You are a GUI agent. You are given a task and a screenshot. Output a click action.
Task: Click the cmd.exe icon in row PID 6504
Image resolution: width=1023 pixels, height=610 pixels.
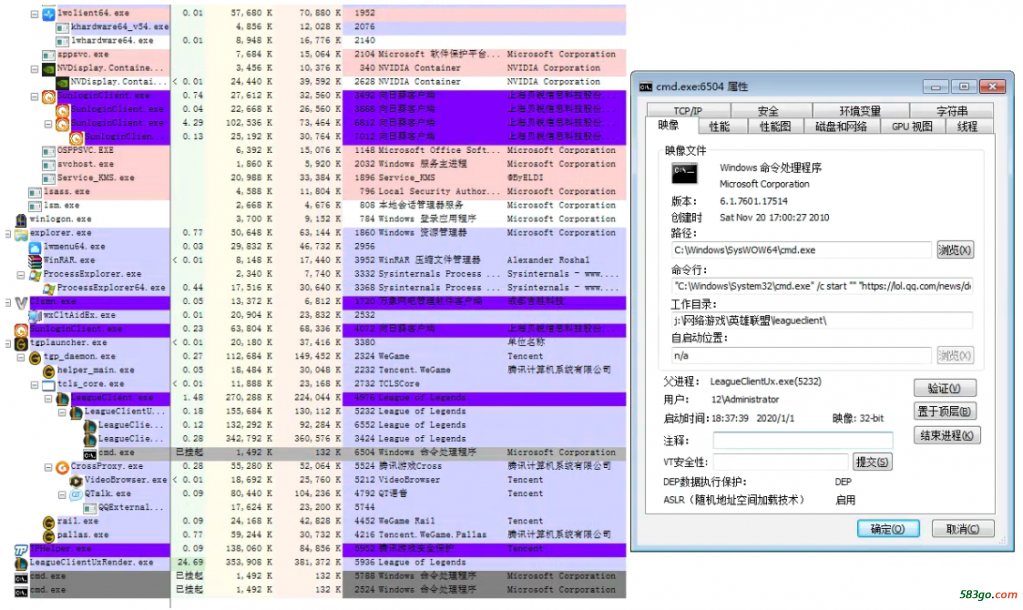pos(89,453)
